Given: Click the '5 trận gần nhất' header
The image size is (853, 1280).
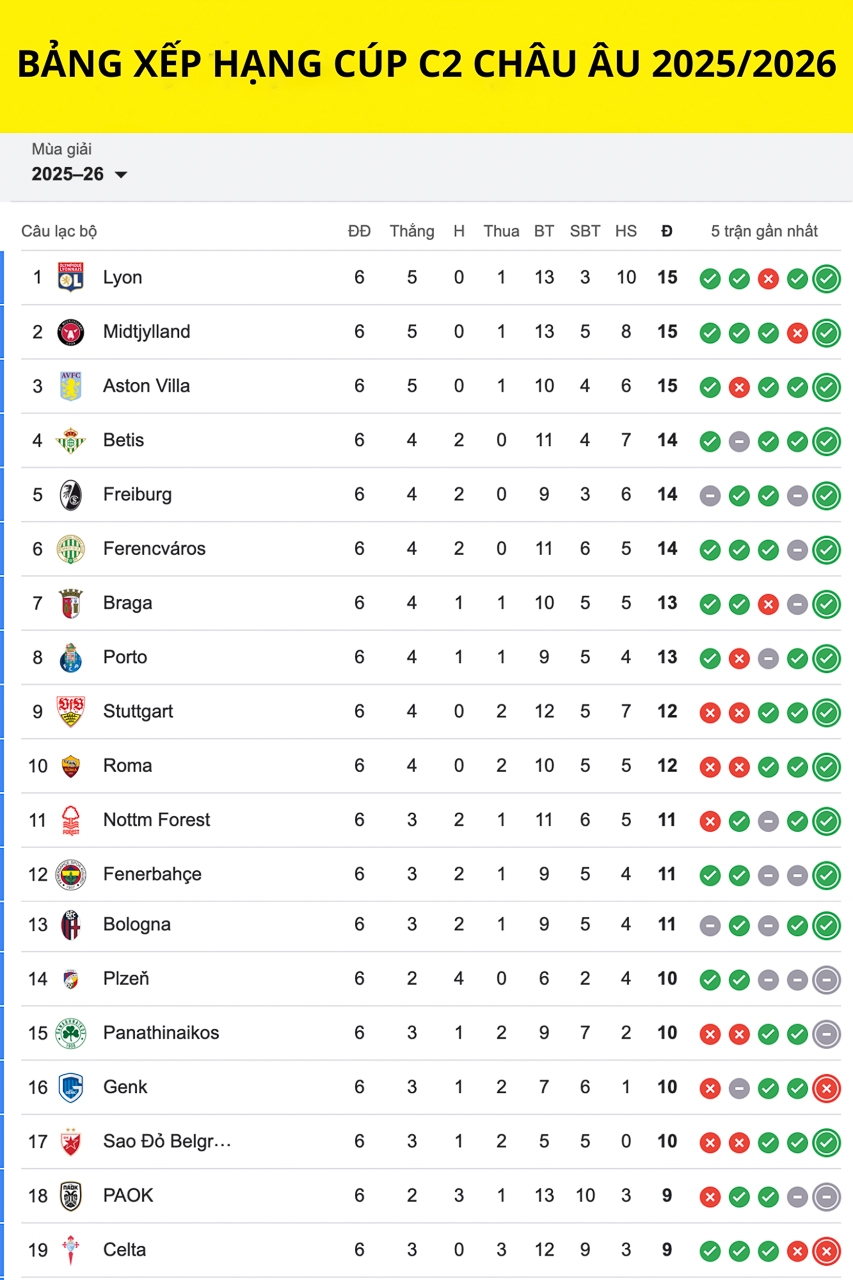Looking at the screenshot, I should pyautogui.click(x=764, y=231).
